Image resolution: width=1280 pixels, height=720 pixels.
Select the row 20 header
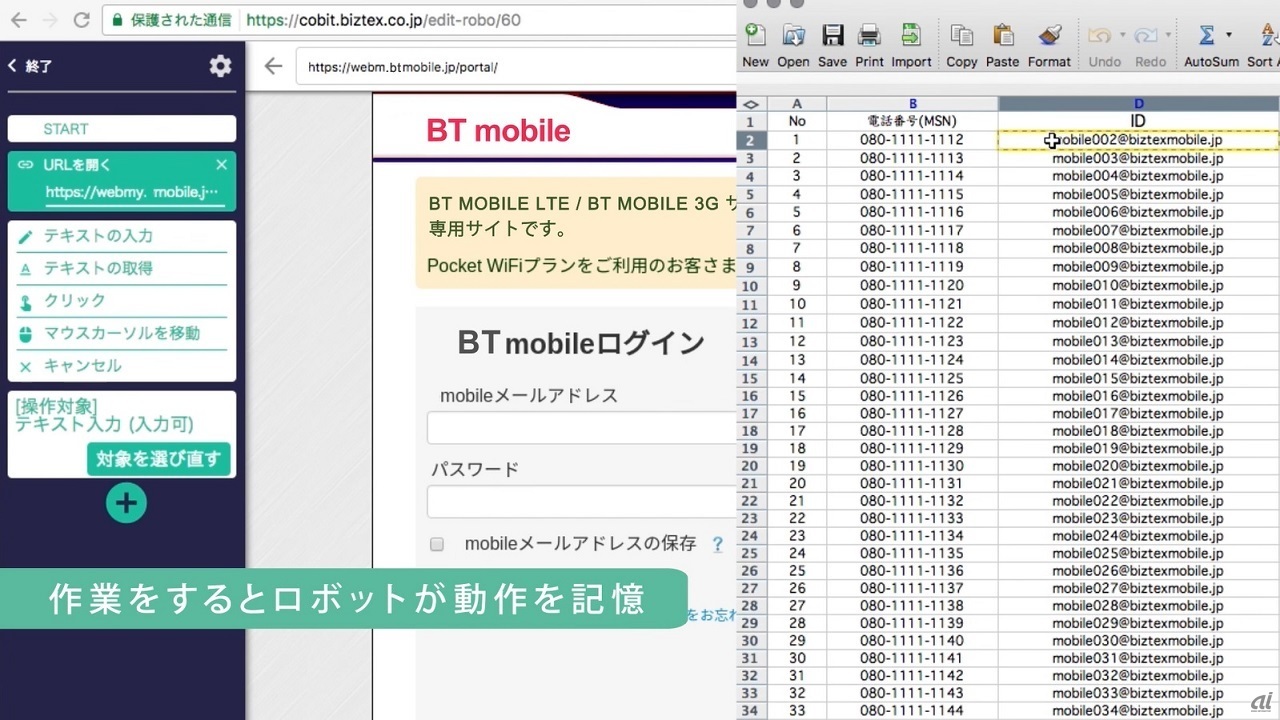(751, 466)
